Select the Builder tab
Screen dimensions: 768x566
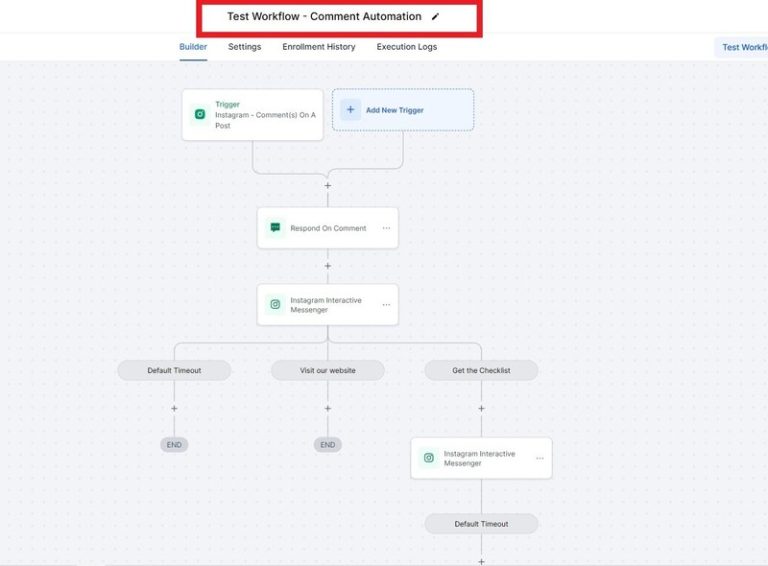point(193,47)
